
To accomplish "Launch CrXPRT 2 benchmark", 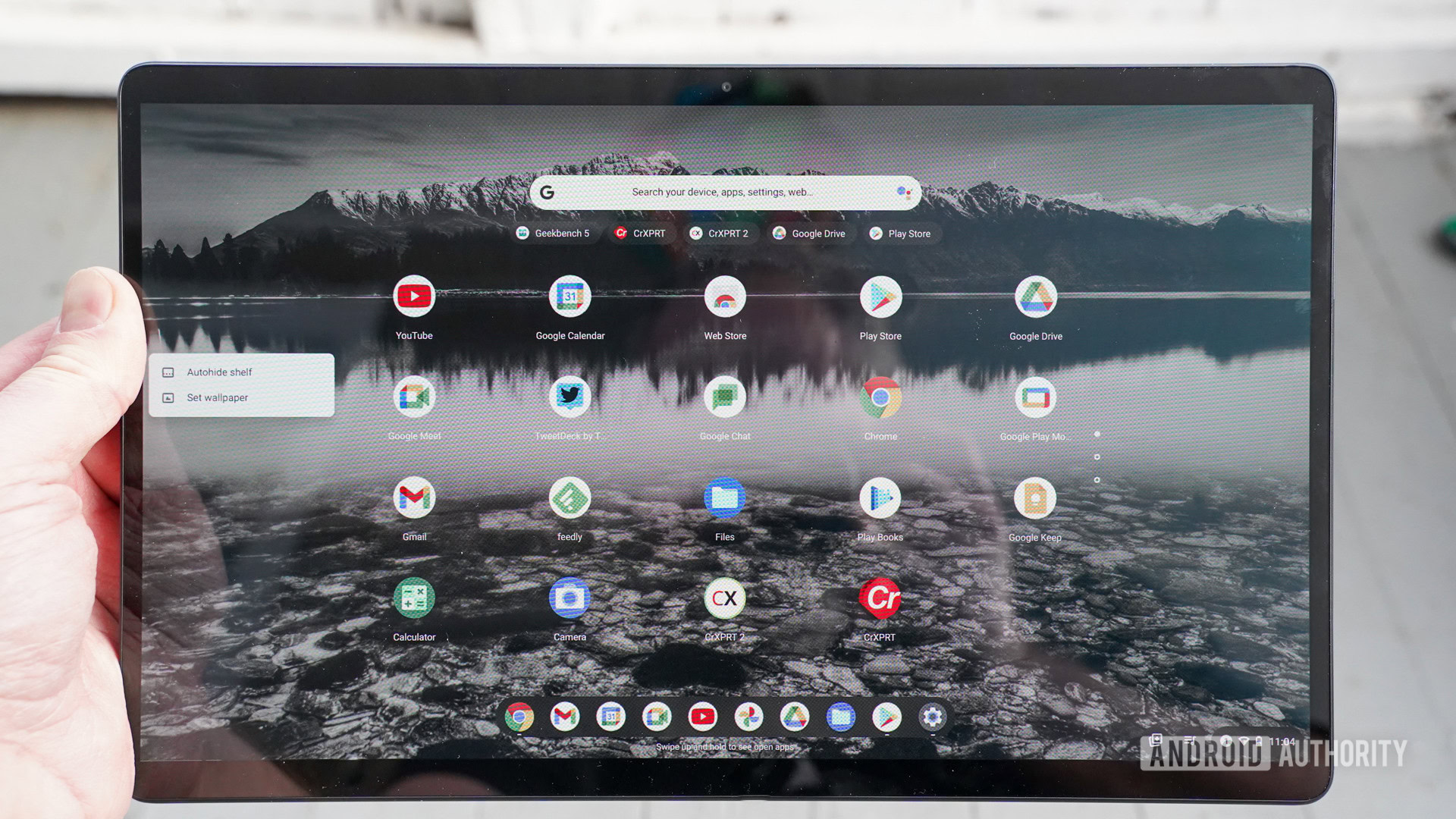I will click(724, 598).
